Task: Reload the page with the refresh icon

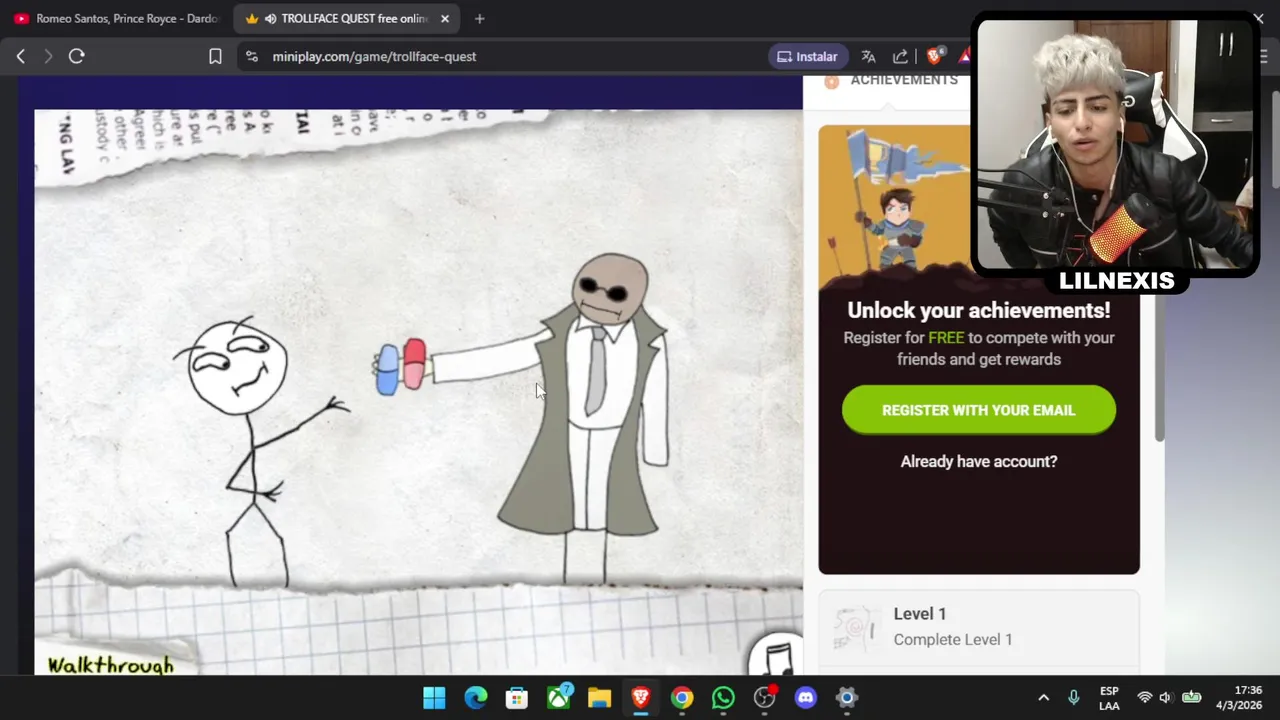Action: (x=76, y=57)
